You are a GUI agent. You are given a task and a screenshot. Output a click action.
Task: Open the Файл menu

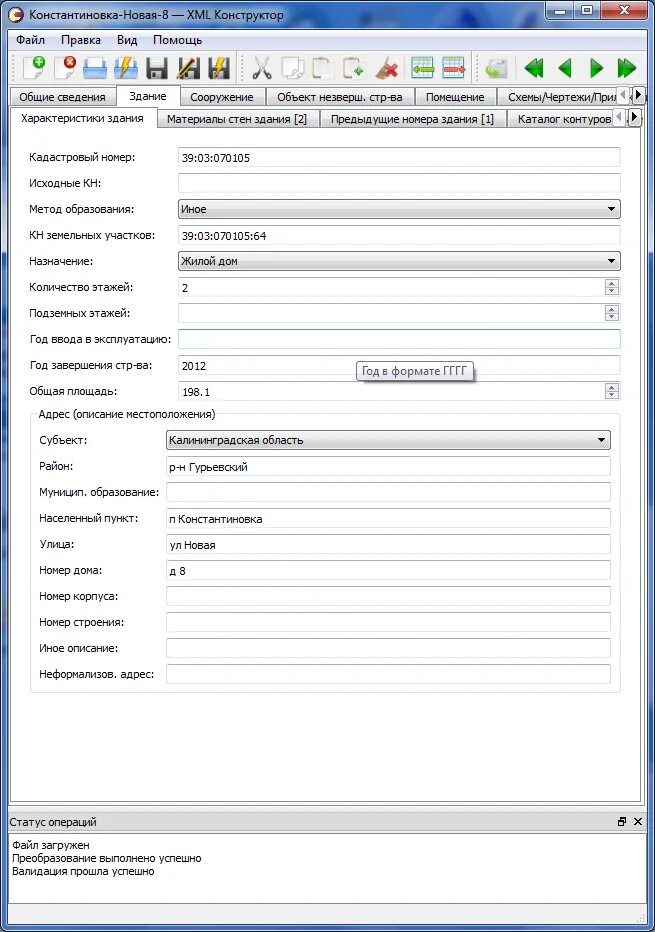pos(30,40)
